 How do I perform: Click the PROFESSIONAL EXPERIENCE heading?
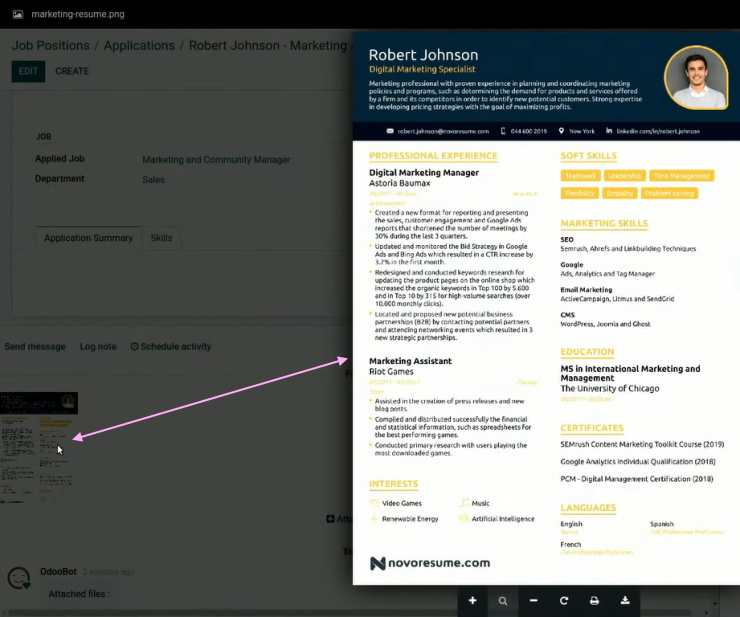pos(433,156)
